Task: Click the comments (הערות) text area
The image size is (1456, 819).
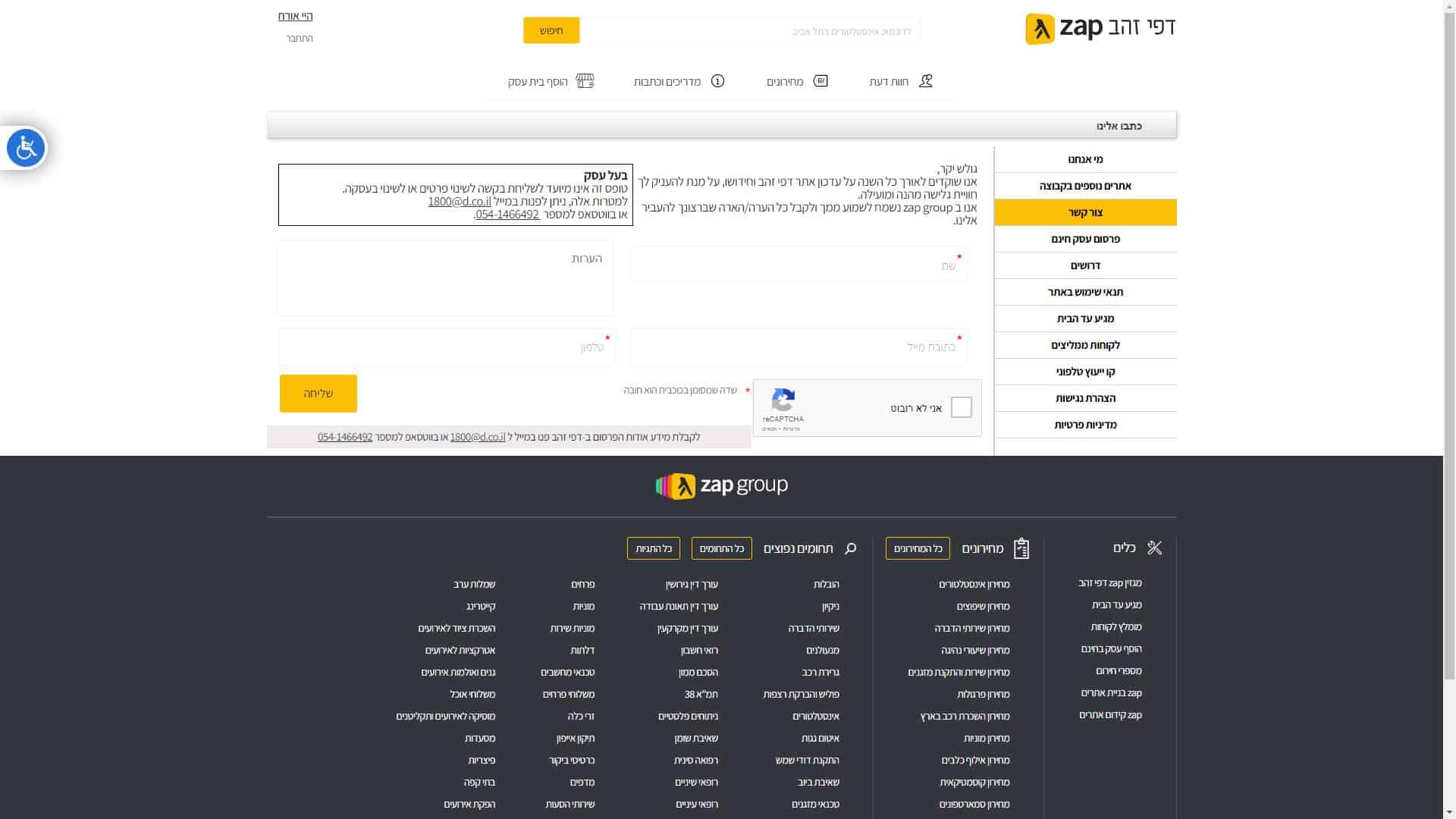Action: click(x=445, y=279)
